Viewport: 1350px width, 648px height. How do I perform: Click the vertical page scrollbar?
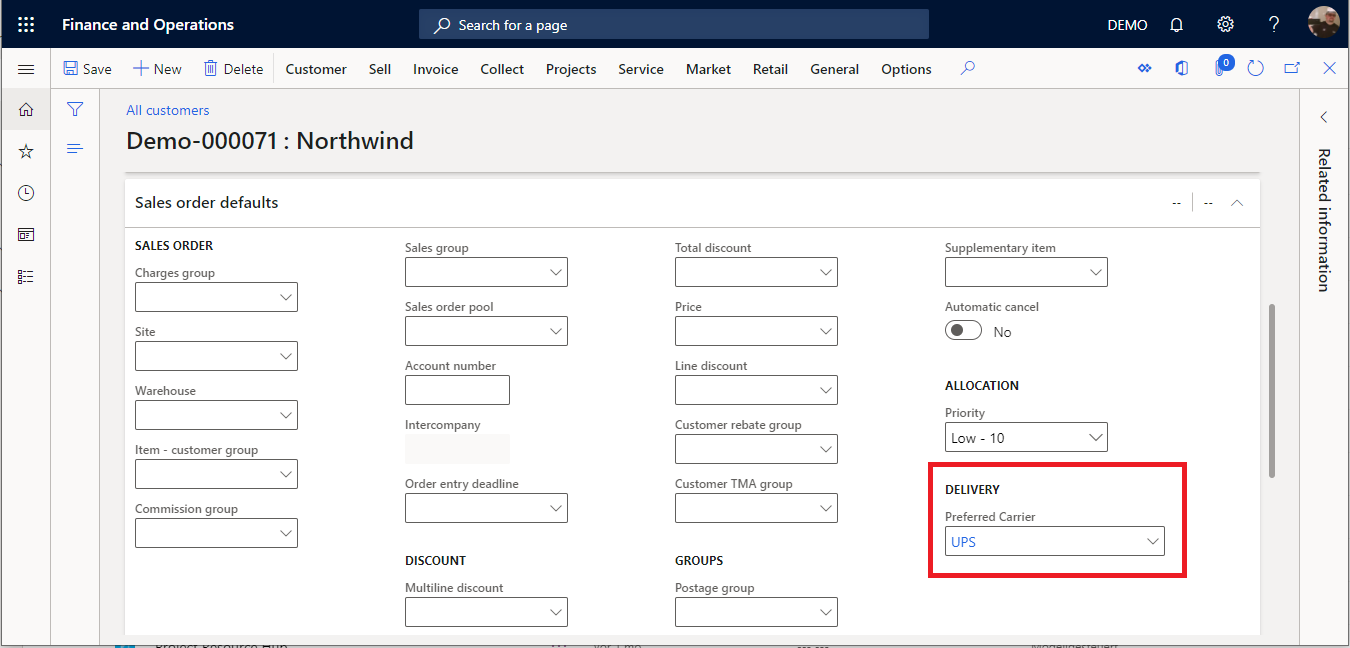coord(1272,390)
